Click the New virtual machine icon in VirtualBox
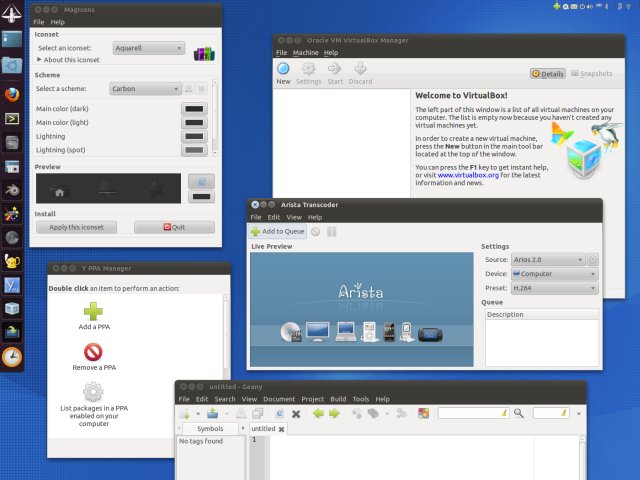 pos(283,70)
